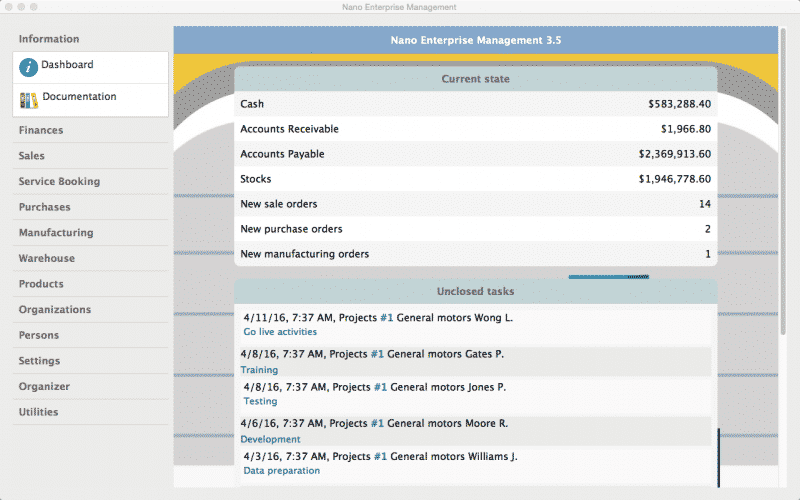
Task: Open the Organizer section
Action: (x=44, y=386)
